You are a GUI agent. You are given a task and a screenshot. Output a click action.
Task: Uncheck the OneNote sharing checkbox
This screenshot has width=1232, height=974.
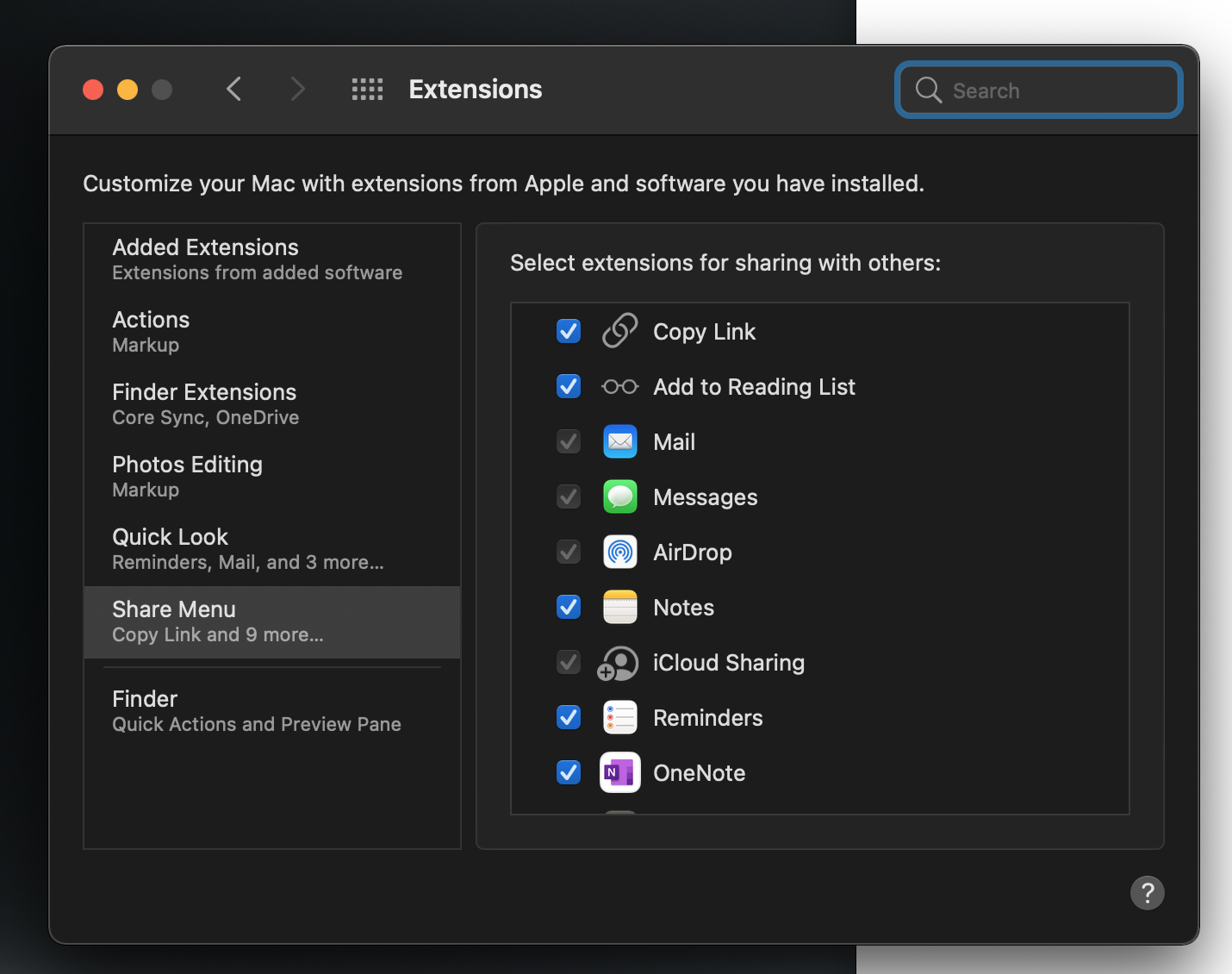(569, 772)
